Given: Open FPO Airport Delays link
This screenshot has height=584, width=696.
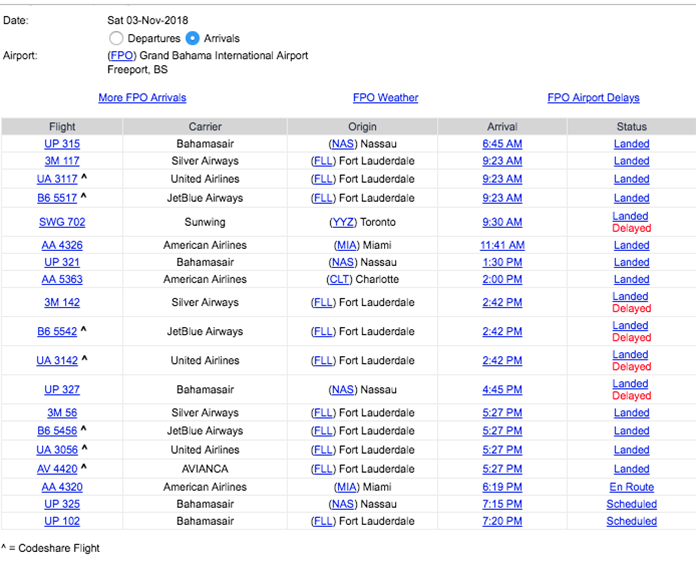Looking at the screenshot, I should click(593, 98).
